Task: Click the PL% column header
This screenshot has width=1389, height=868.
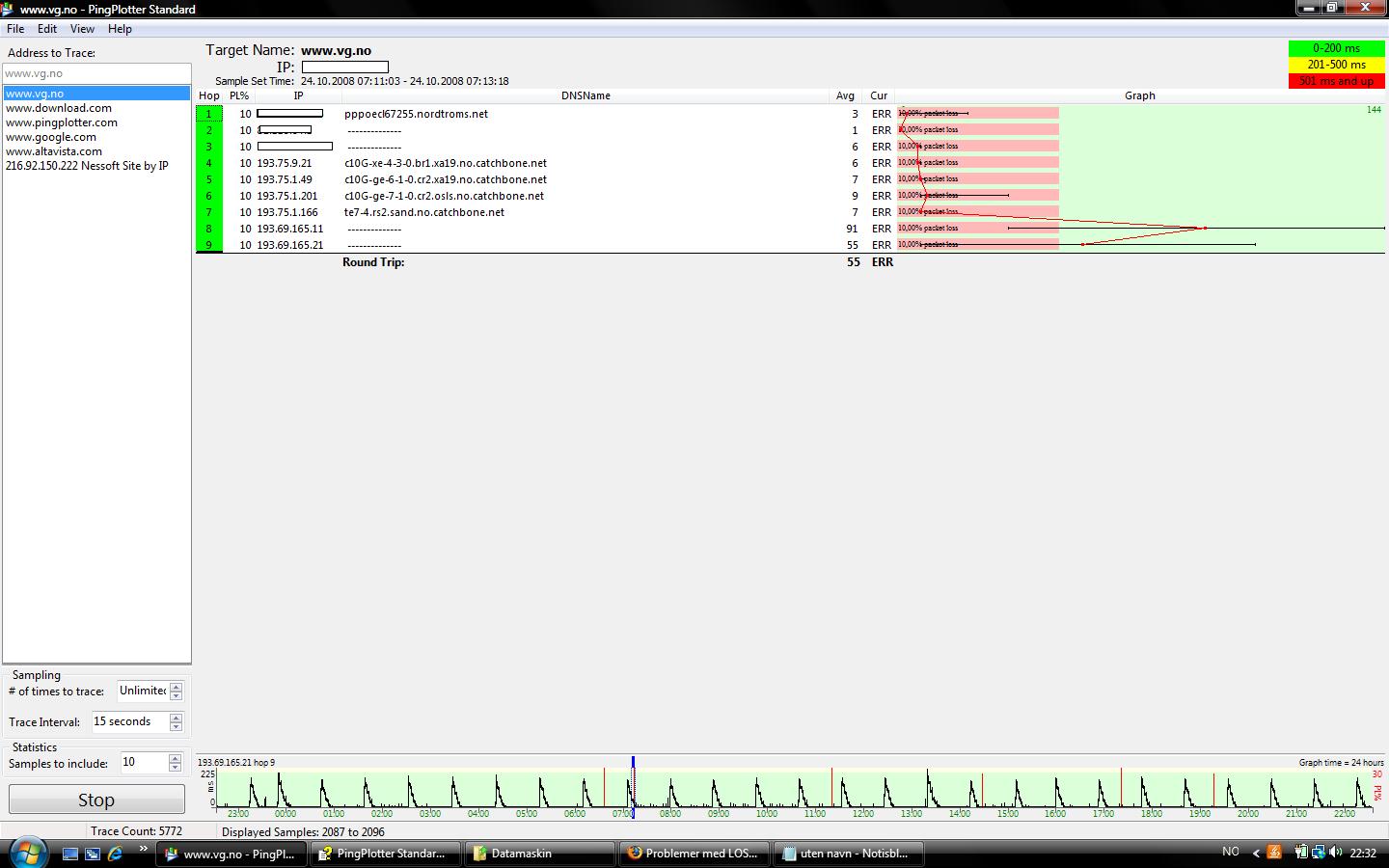Action: coord(239,95)
